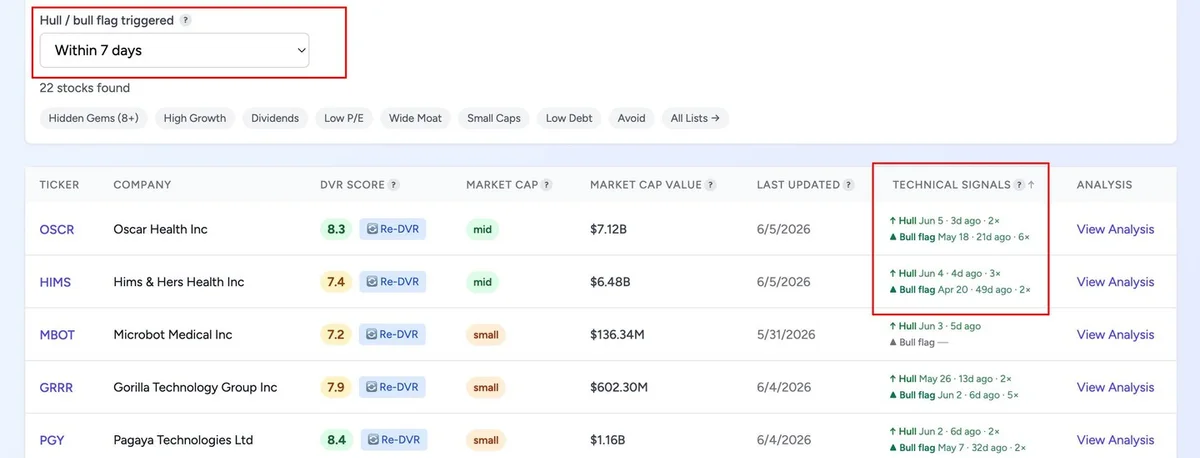
Task: Click 'mid' market cap tag for OSCR
Action: 482,229
